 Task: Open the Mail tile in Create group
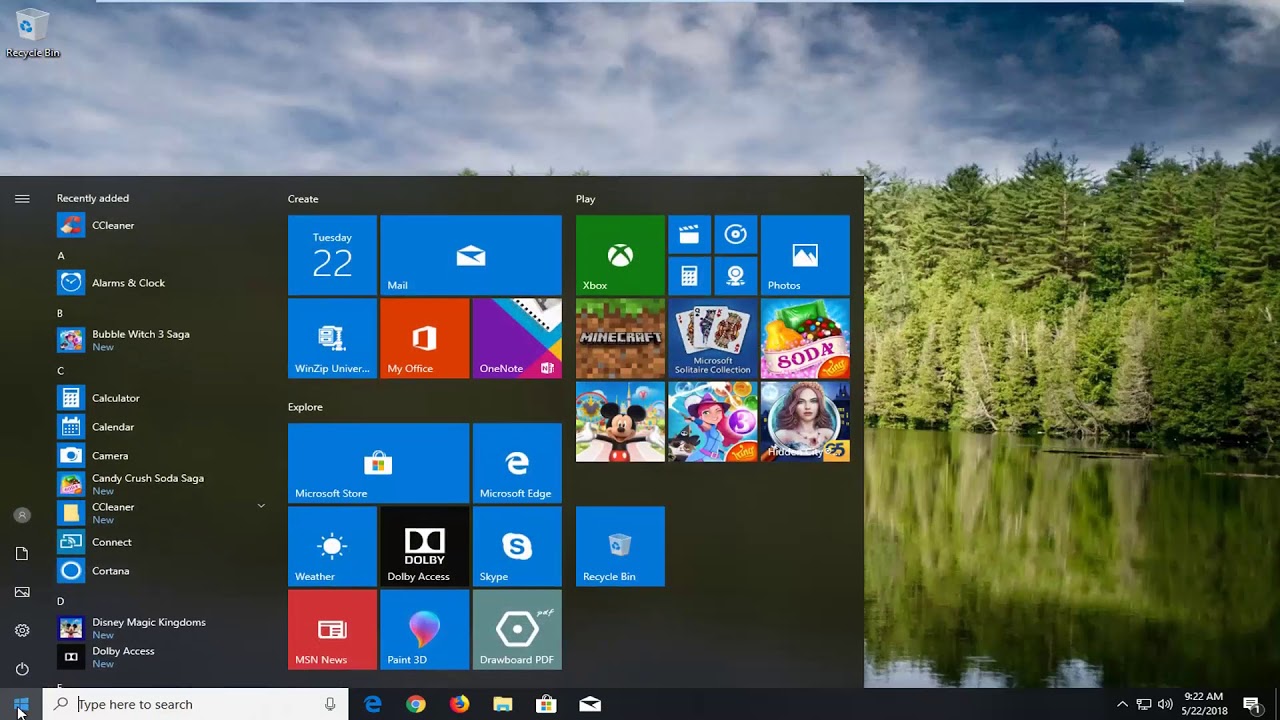point(471,255)
